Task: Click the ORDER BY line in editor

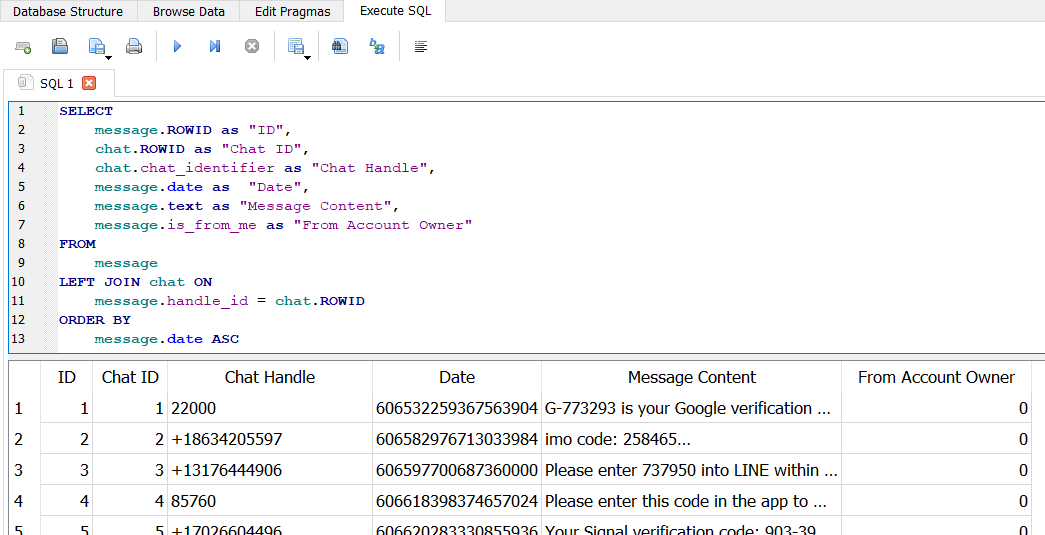Action: pyautogui.click(x=95, y=320)
